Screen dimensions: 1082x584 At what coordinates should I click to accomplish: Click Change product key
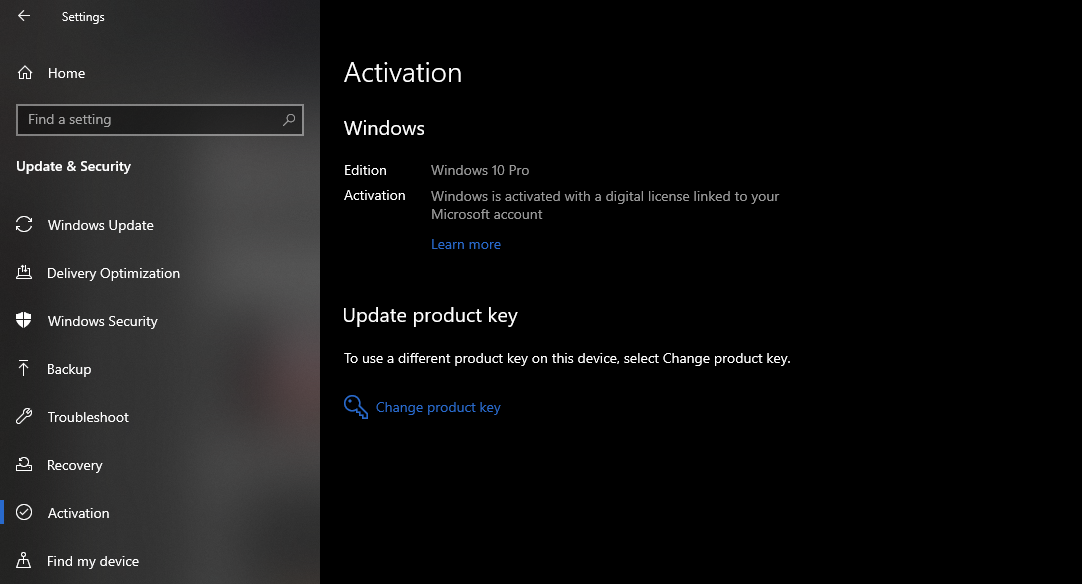[x=438, y=407]
